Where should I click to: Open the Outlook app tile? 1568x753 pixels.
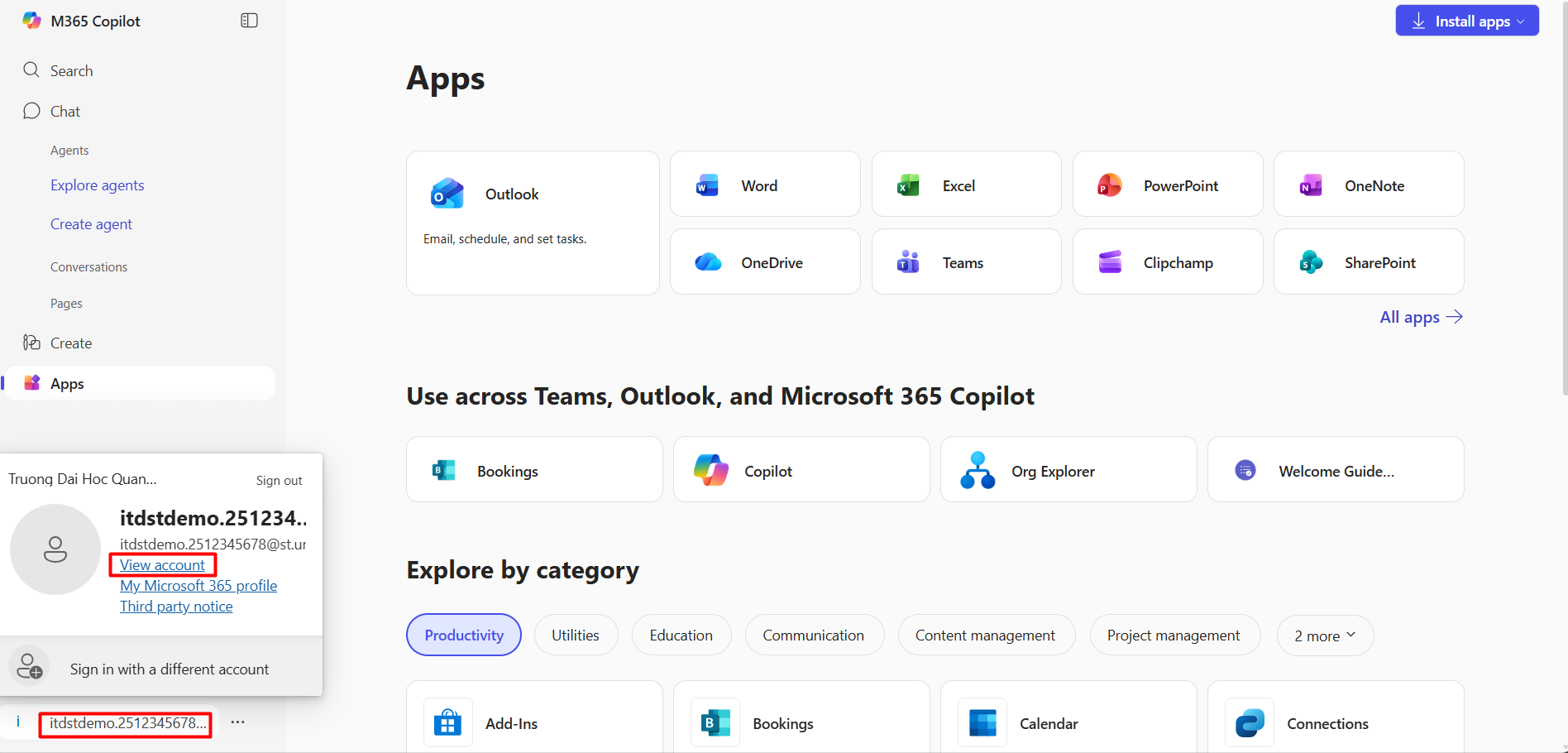point(532,222)
